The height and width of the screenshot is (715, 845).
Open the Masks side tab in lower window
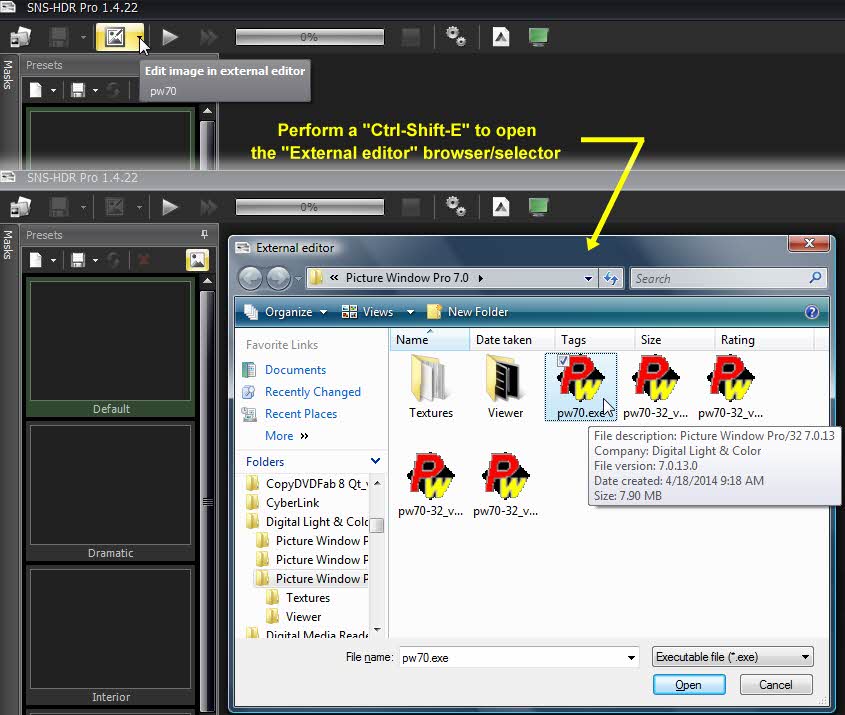point(8,245)
